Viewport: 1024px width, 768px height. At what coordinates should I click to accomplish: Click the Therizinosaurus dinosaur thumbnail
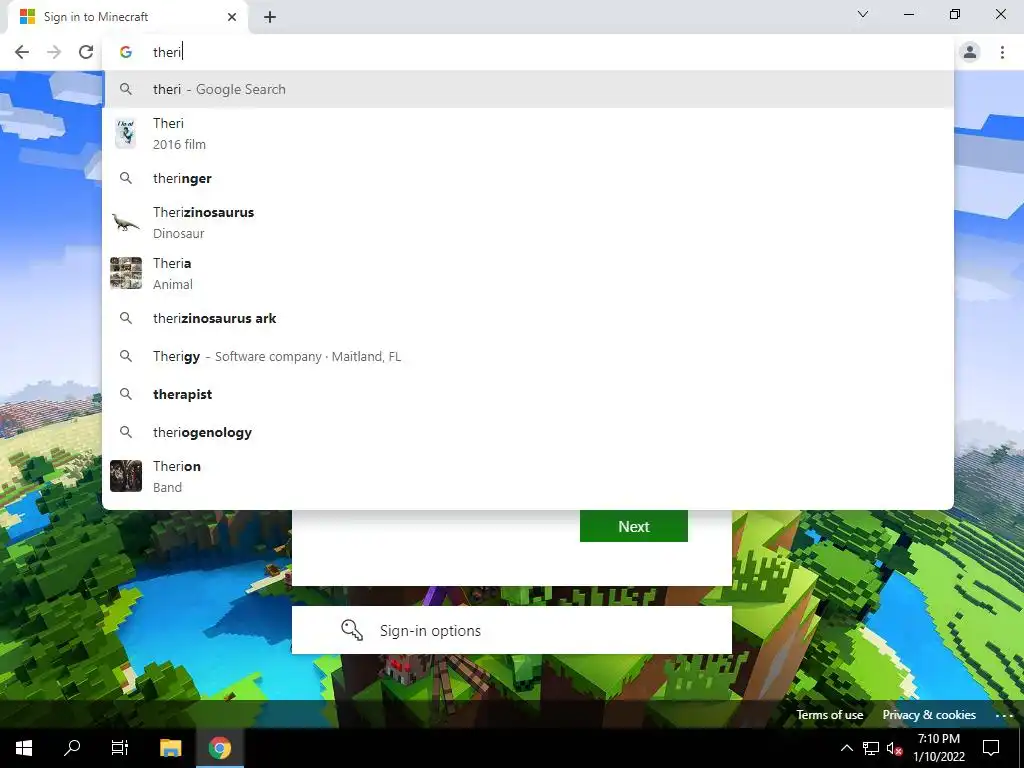[x=125, y=223]
